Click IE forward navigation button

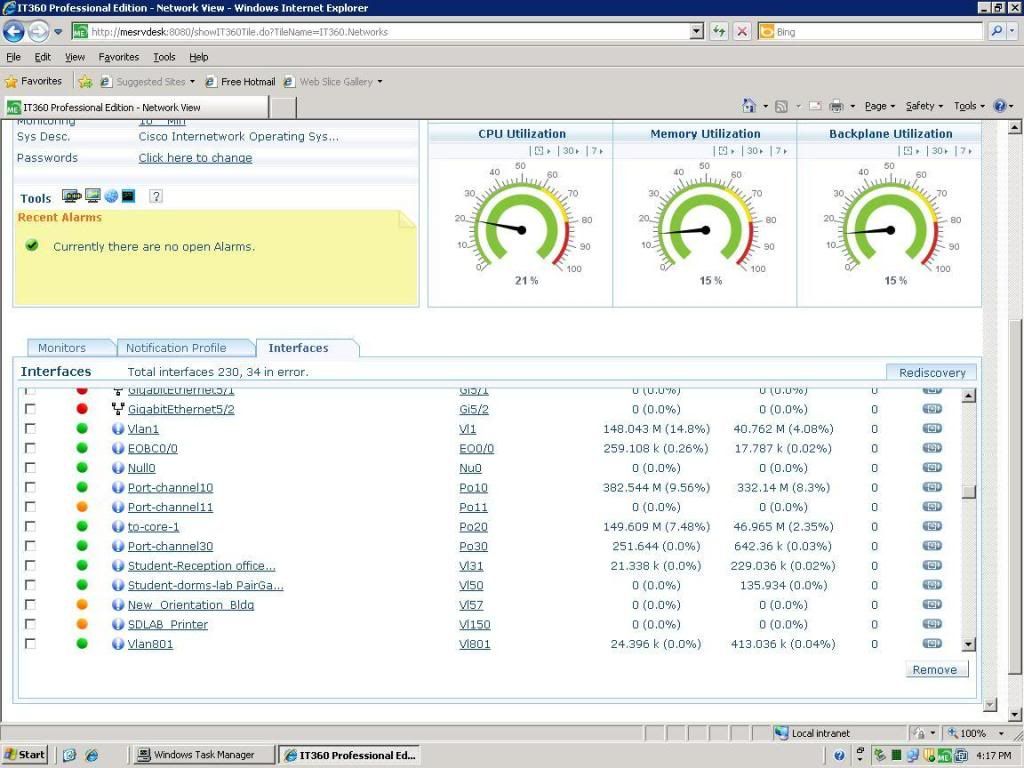[39, 31]
